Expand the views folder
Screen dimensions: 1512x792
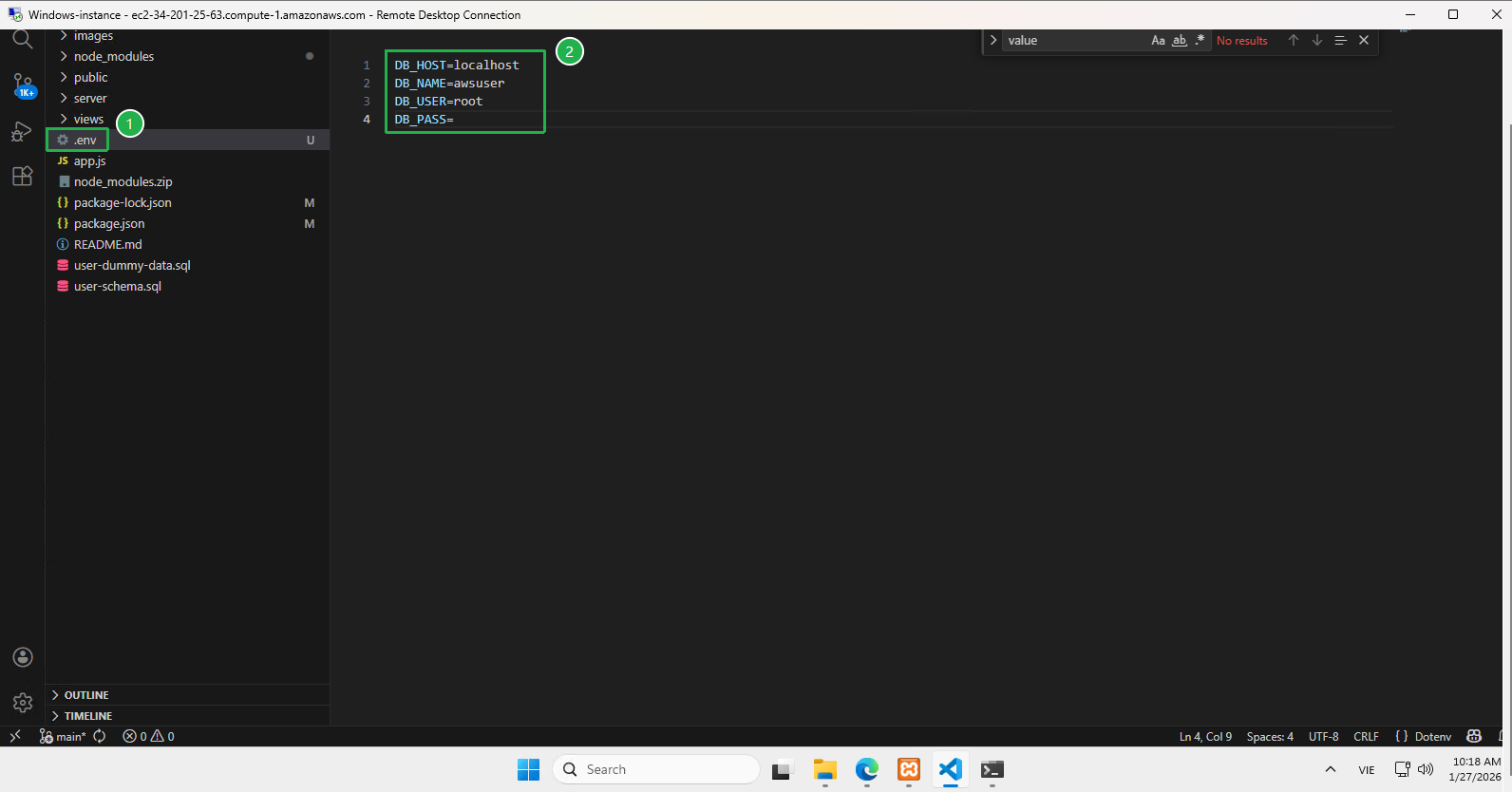[187, 119]
